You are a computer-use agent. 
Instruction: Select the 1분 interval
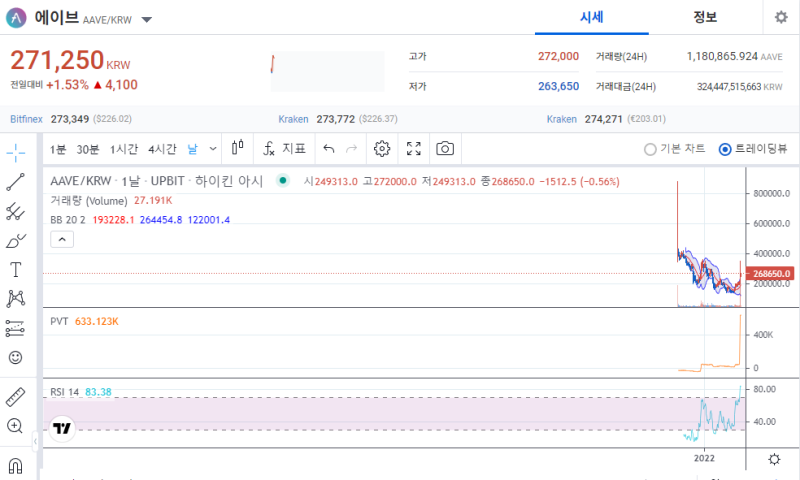58,149
